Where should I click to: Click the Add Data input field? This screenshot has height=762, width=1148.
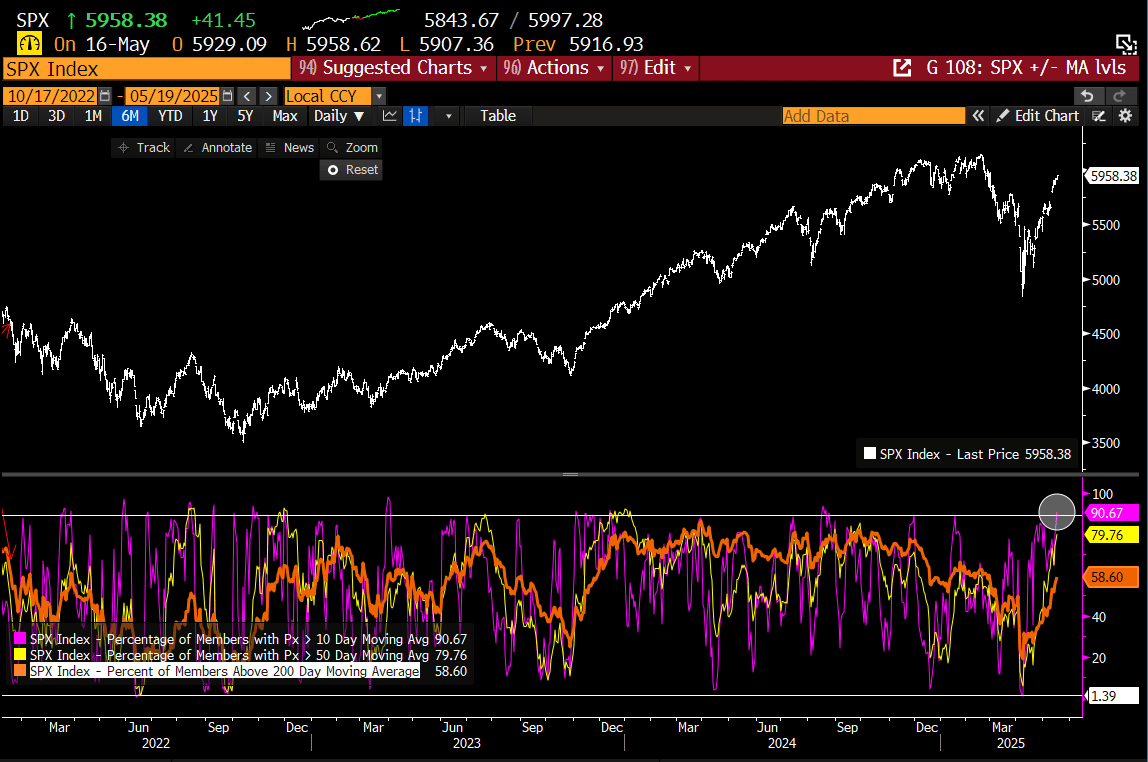pyautogui.click(x=873, y=116)
